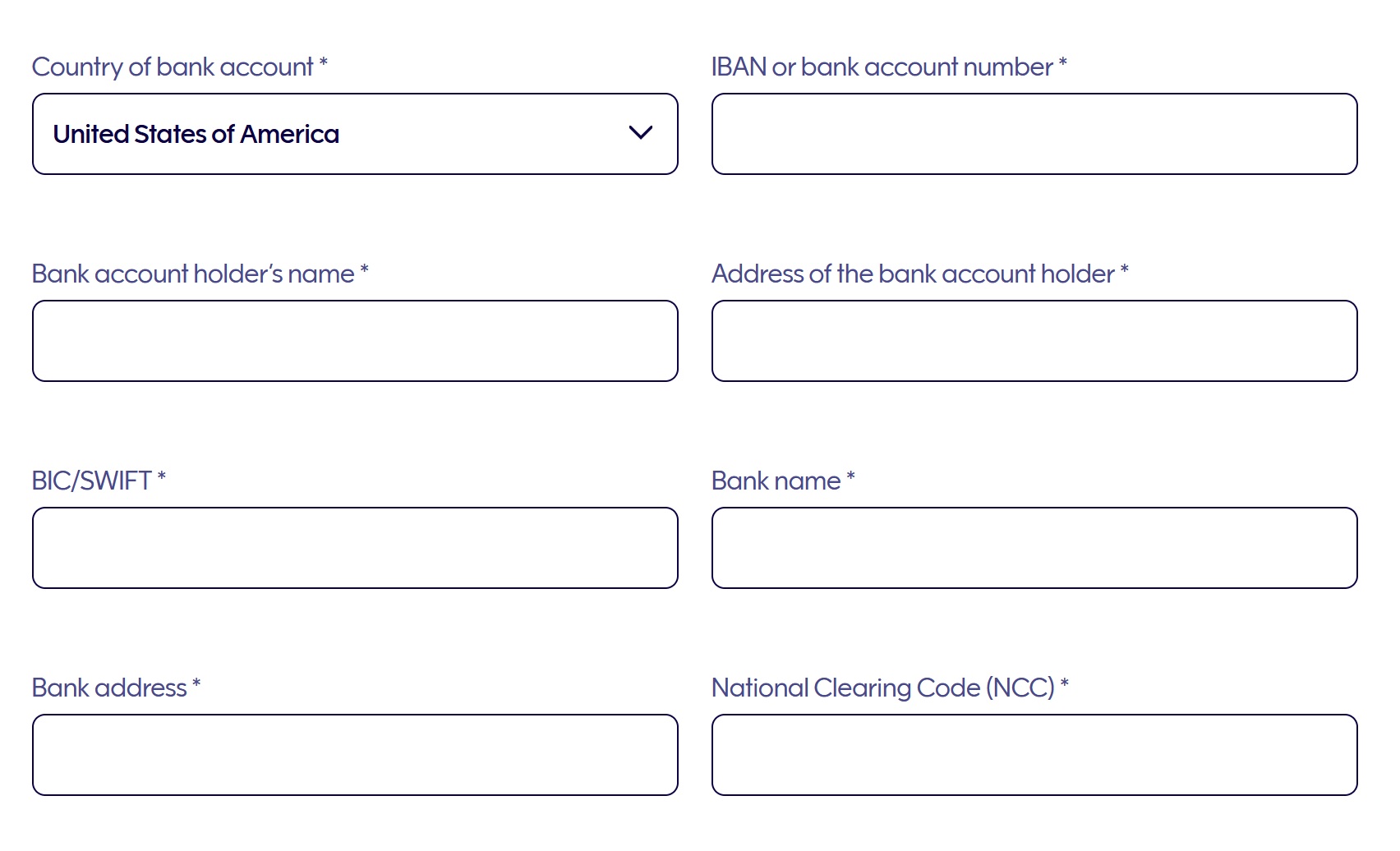Image resolution: width=1400 pixels, height=851 pixels.
Task: Click the Bank address label
Action: click(x=109, y=688)
